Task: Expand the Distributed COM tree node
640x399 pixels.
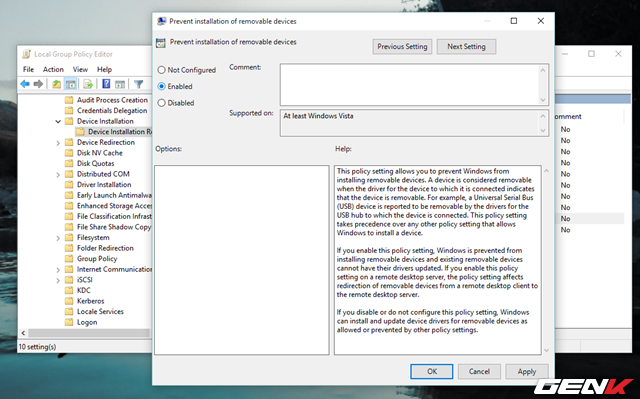Action: coord(58,175)
